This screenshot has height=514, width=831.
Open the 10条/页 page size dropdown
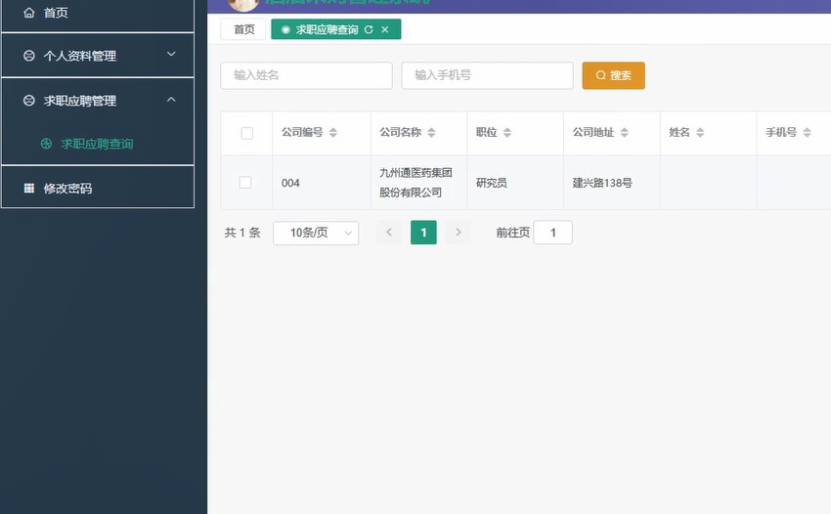click(316, 233)
